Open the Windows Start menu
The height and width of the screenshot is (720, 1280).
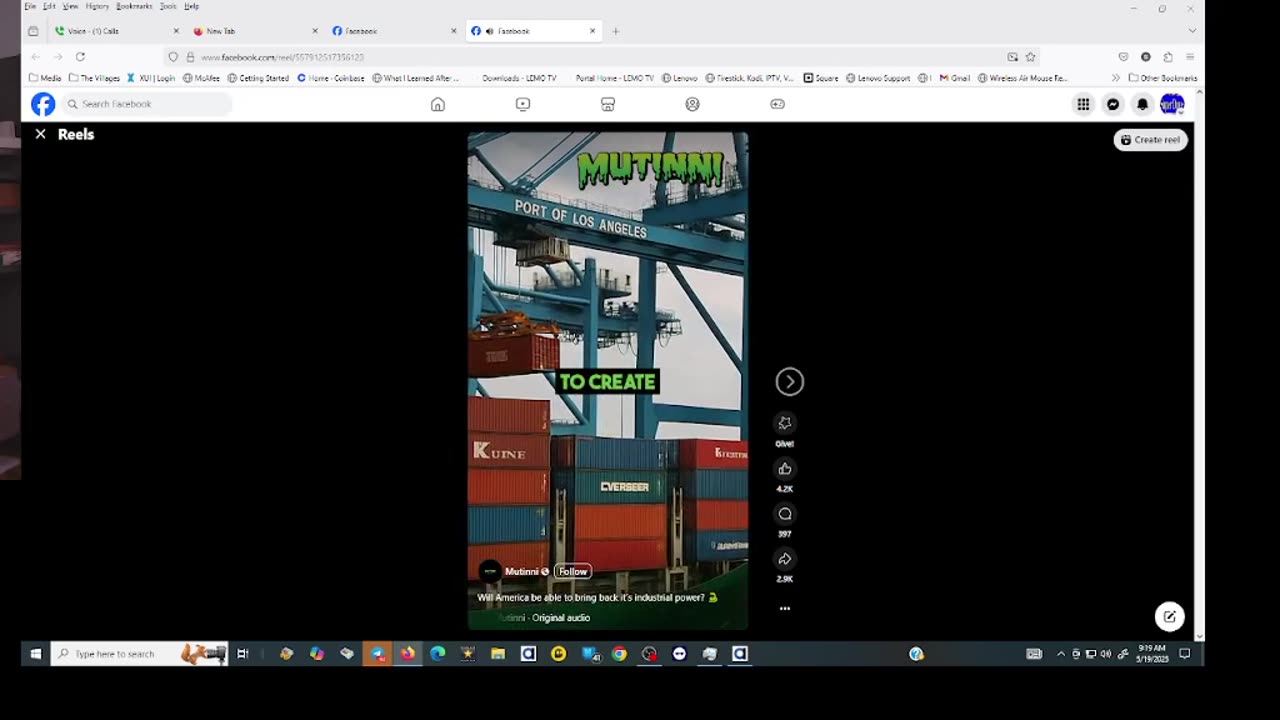(x=36, y=654)
